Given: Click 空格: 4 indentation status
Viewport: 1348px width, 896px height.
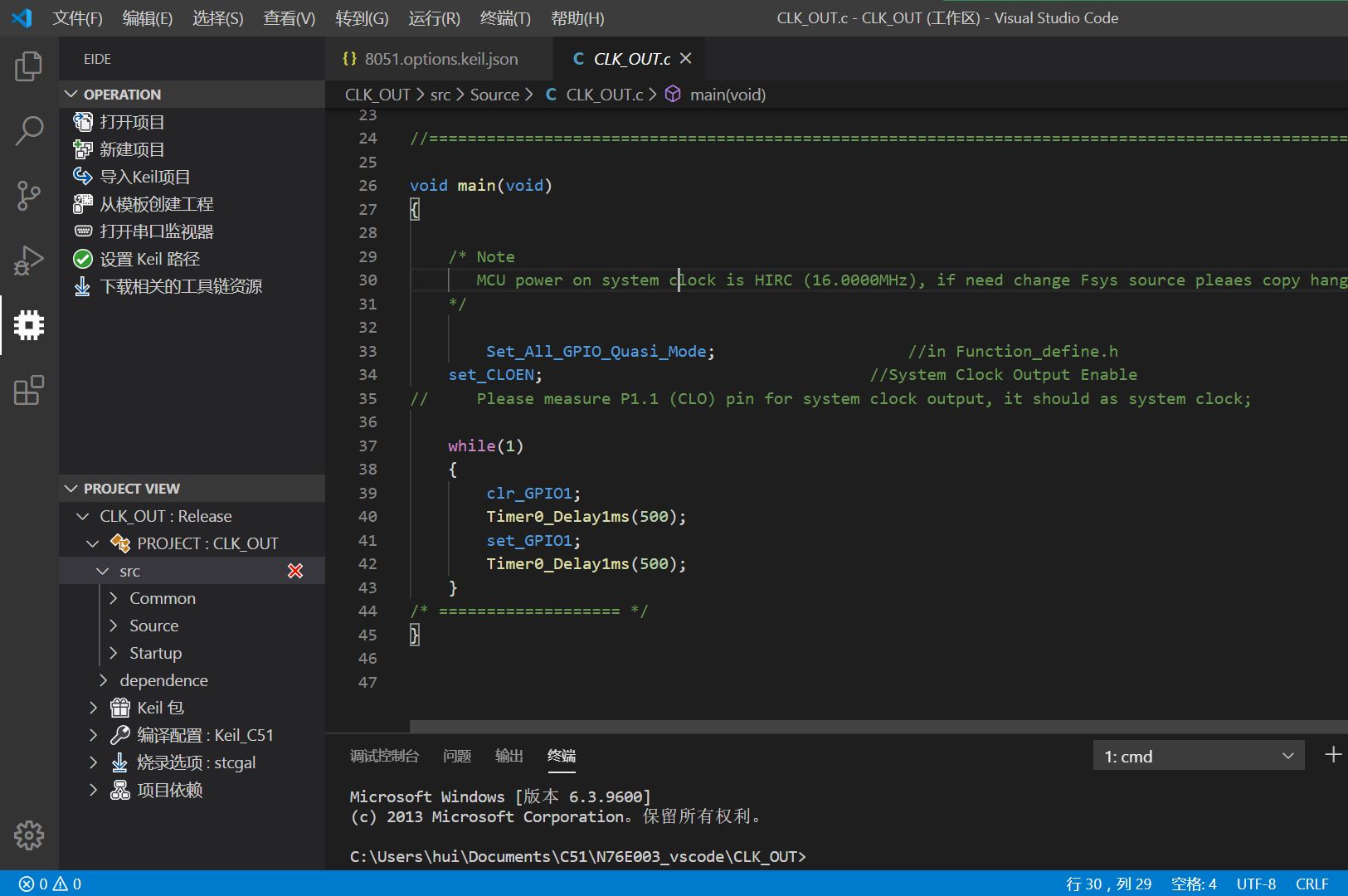Looking at the screenshot, I should (x=1194, y=884).
